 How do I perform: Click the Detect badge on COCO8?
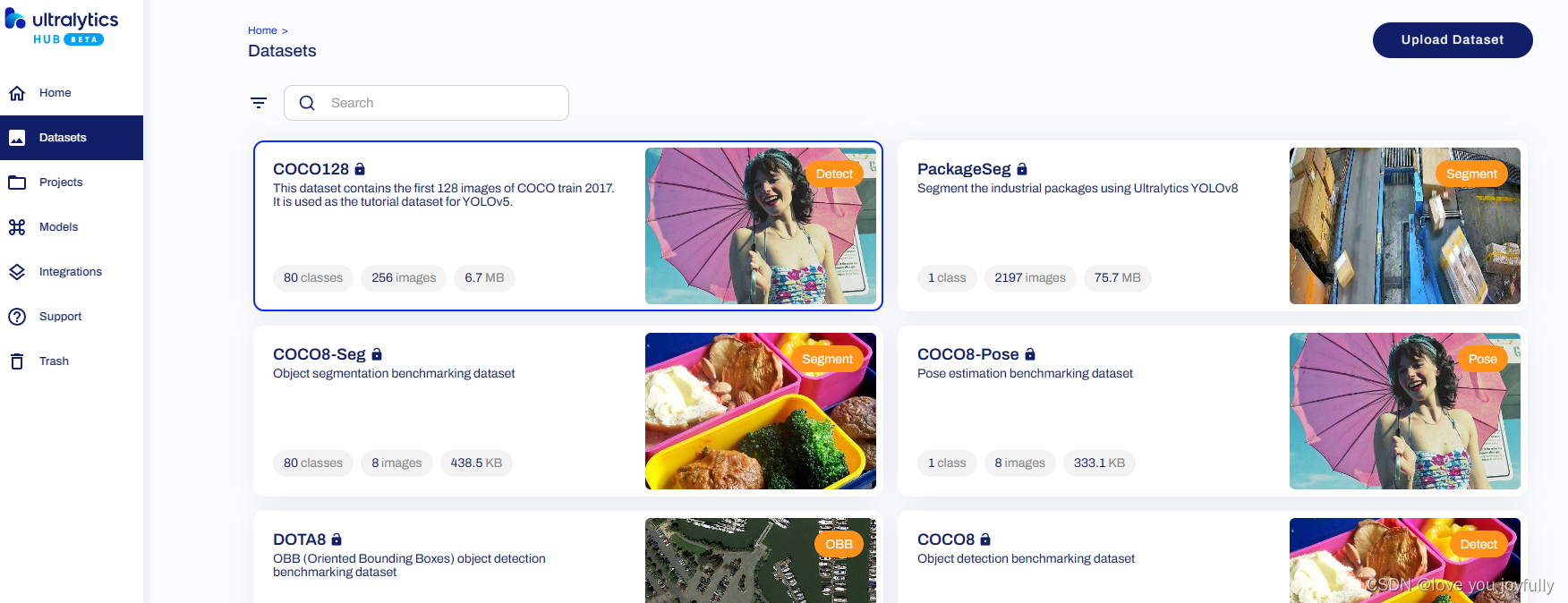click(x=1479, y=544)
